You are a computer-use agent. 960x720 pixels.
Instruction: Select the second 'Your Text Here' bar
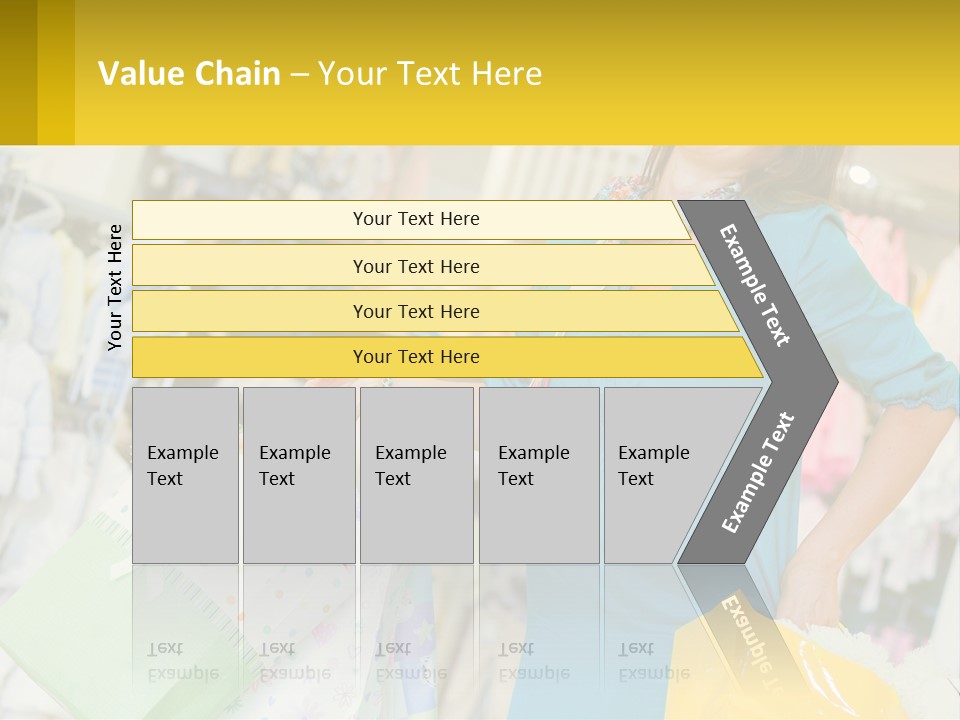[x=415, y=266]
